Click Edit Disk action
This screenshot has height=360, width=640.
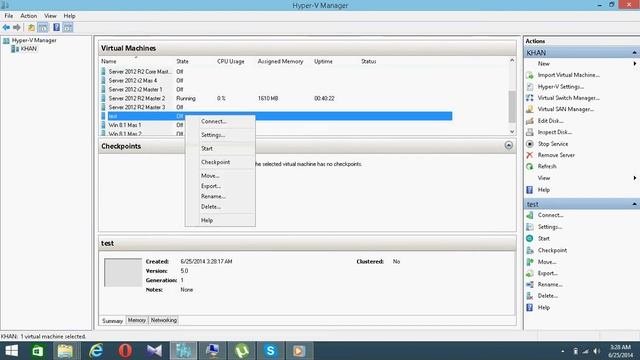point(550,121)
